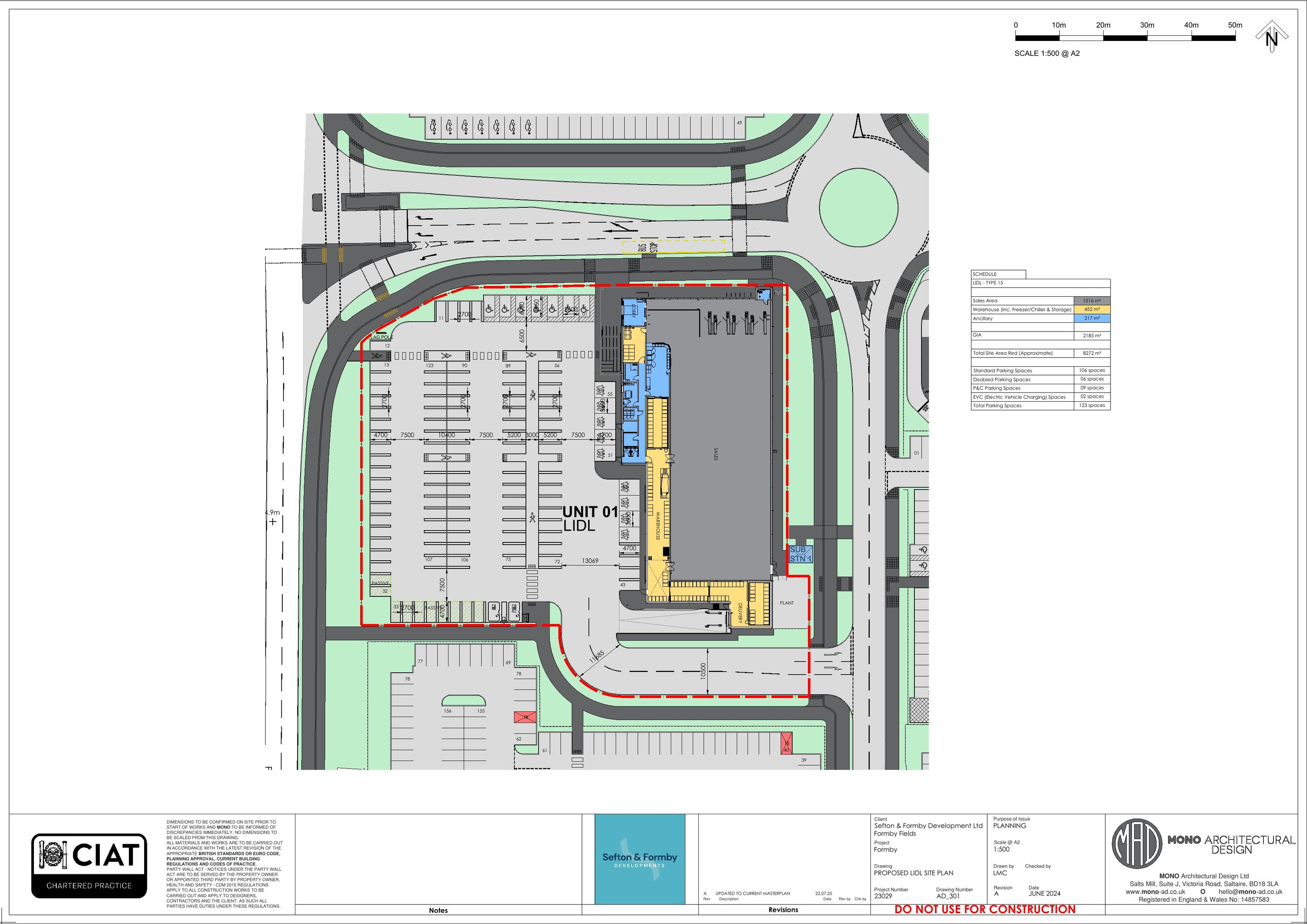This screenshot has height=924, width=1307.
Task: Click the hello@mono-ad.co.uk email address
Action: 1251,892
